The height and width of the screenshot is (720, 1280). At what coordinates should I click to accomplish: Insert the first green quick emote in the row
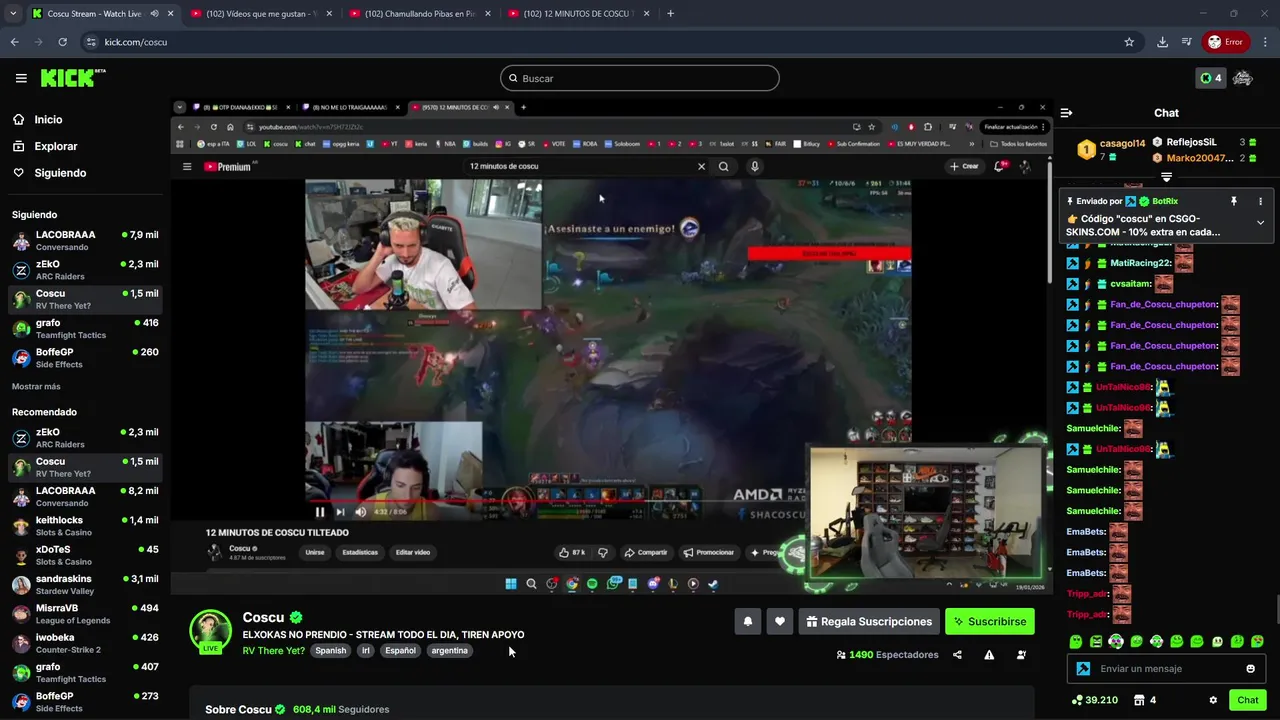1075,641
